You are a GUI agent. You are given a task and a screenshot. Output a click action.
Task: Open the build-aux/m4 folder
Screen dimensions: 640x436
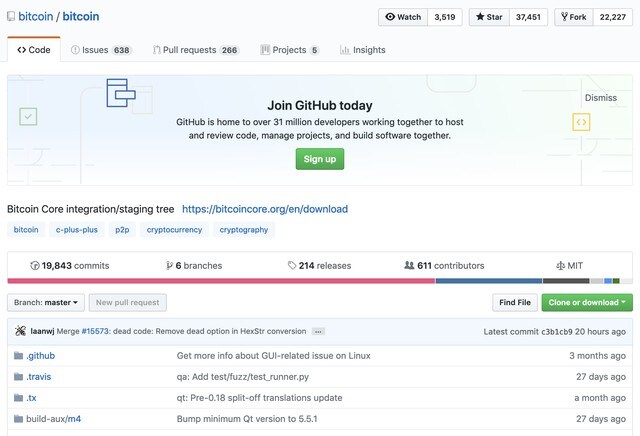point(53,419)
